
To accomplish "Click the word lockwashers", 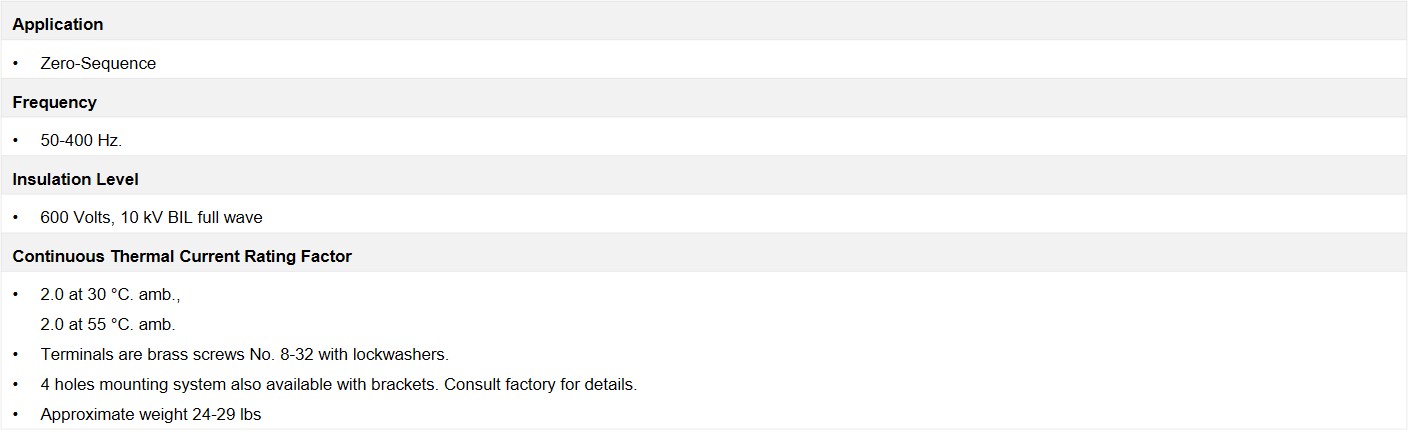I will [x=404, y=354].
